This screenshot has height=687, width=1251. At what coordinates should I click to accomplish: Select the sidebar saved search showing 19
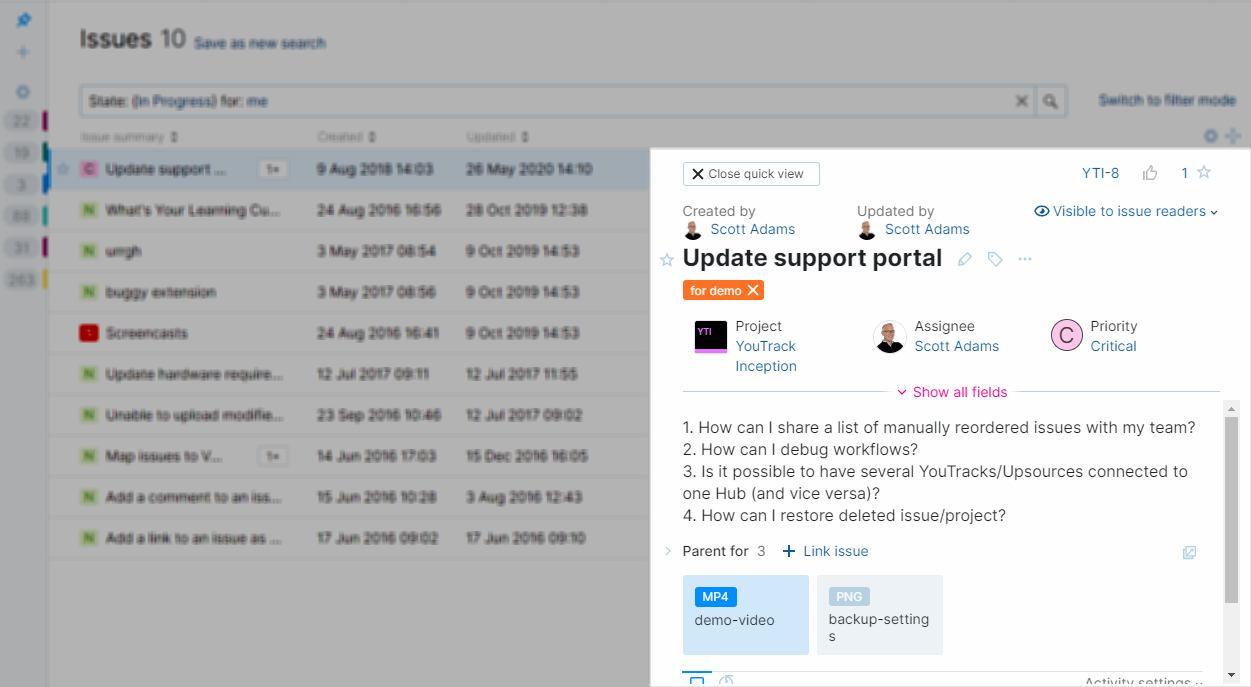(x=23, y=153)
